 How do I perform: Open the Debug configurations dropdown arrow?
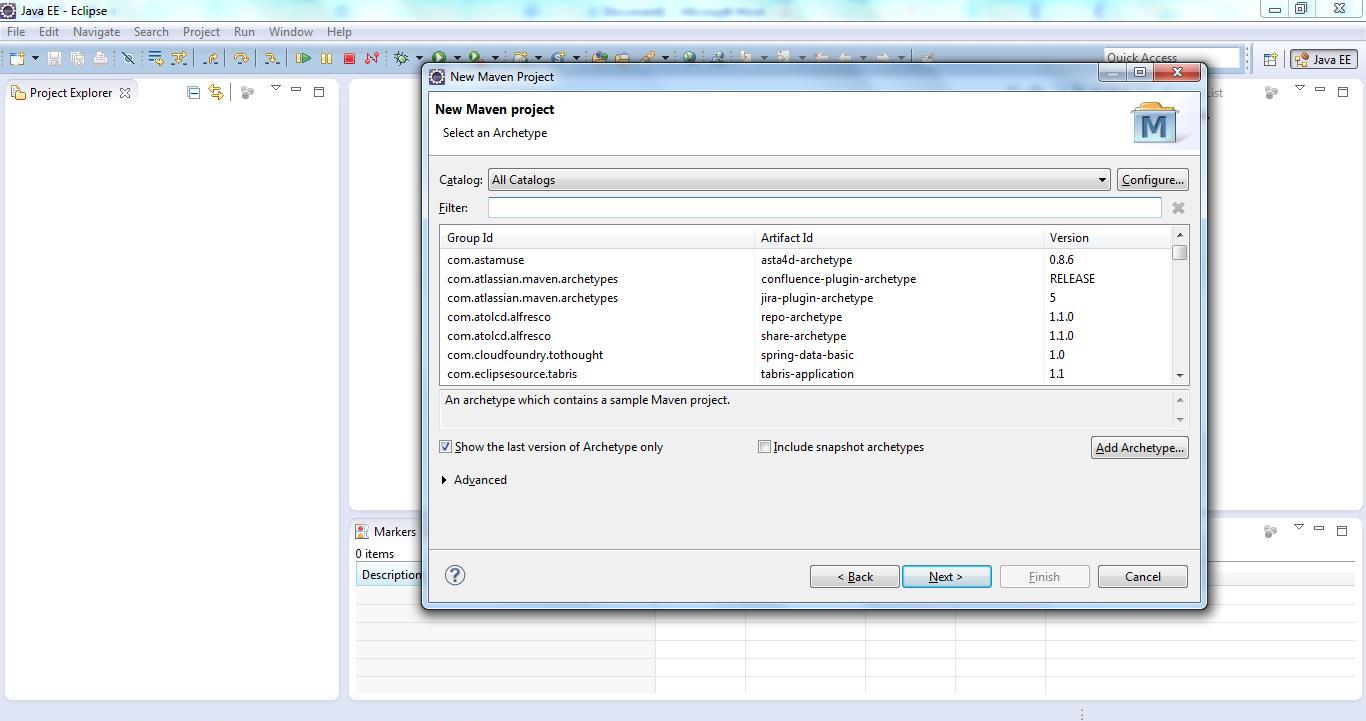click(419, 58)
